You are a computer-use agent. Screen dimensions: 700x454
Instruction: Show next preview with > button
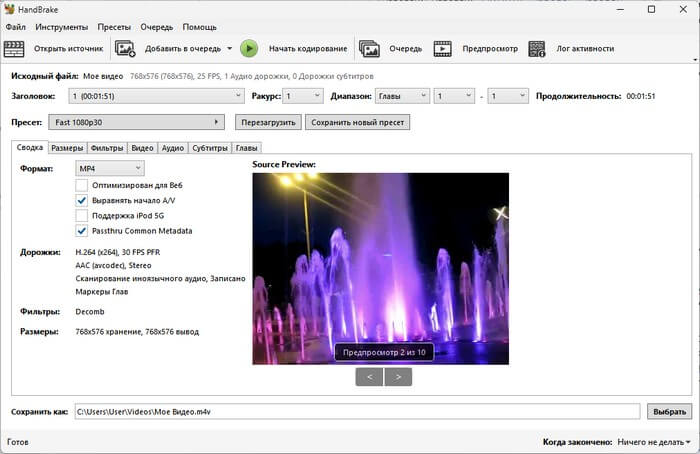[398, 377]
